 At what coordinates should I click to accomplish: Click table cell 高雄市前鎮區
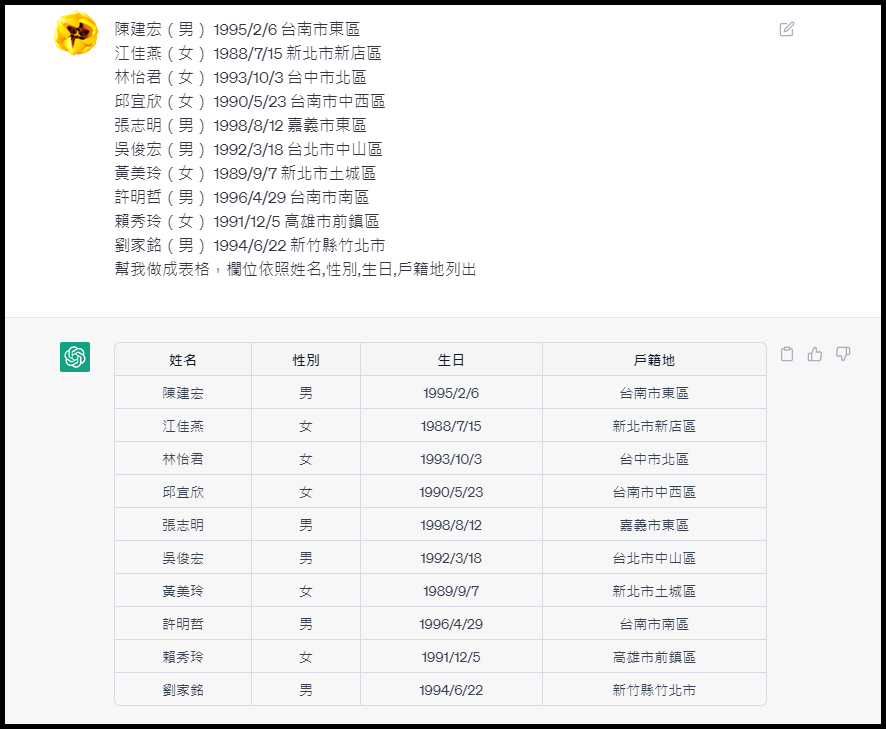[654, 657]
